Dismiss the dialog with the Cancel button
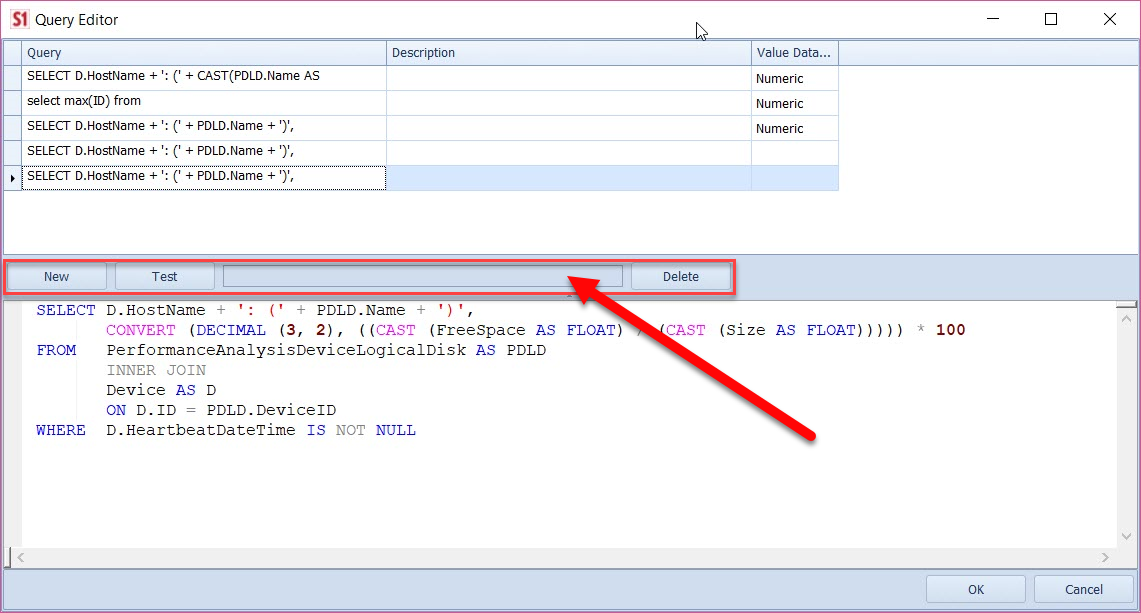Screen dimensions: 1141x613 pos(1083,589)
